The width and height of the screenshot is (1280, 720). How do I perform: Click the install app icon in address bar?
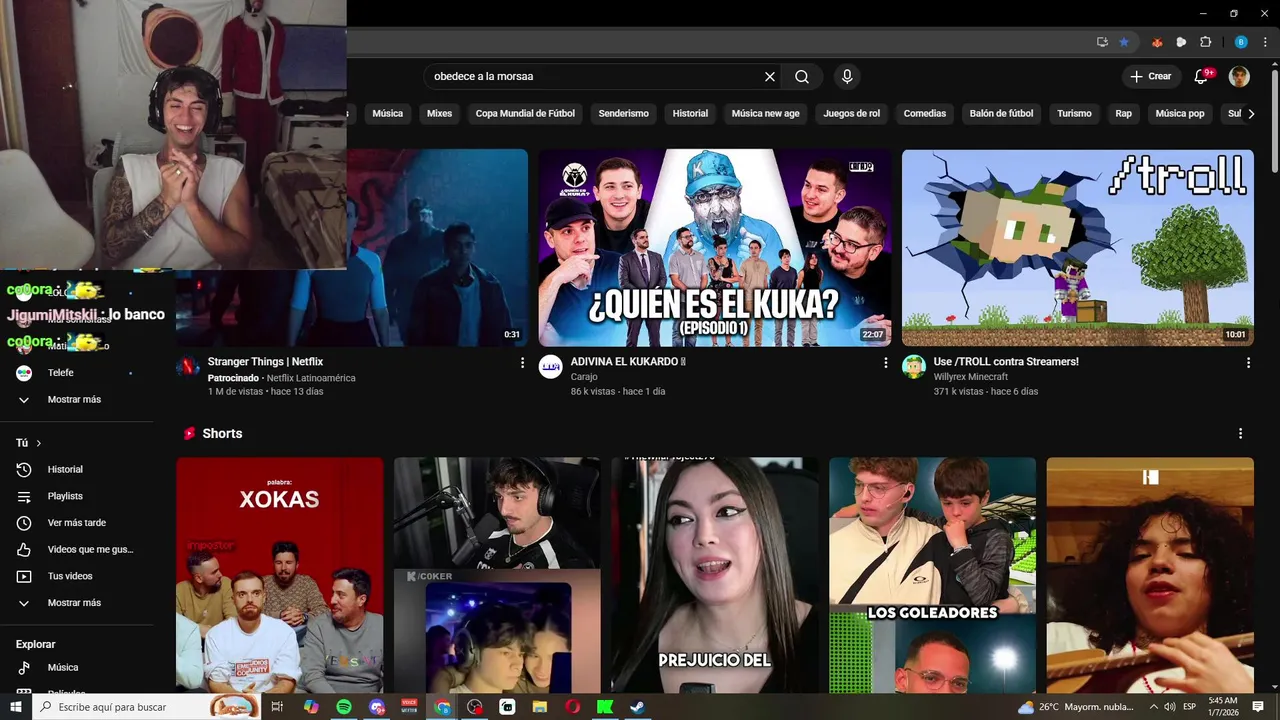[x=1102, y=42]
